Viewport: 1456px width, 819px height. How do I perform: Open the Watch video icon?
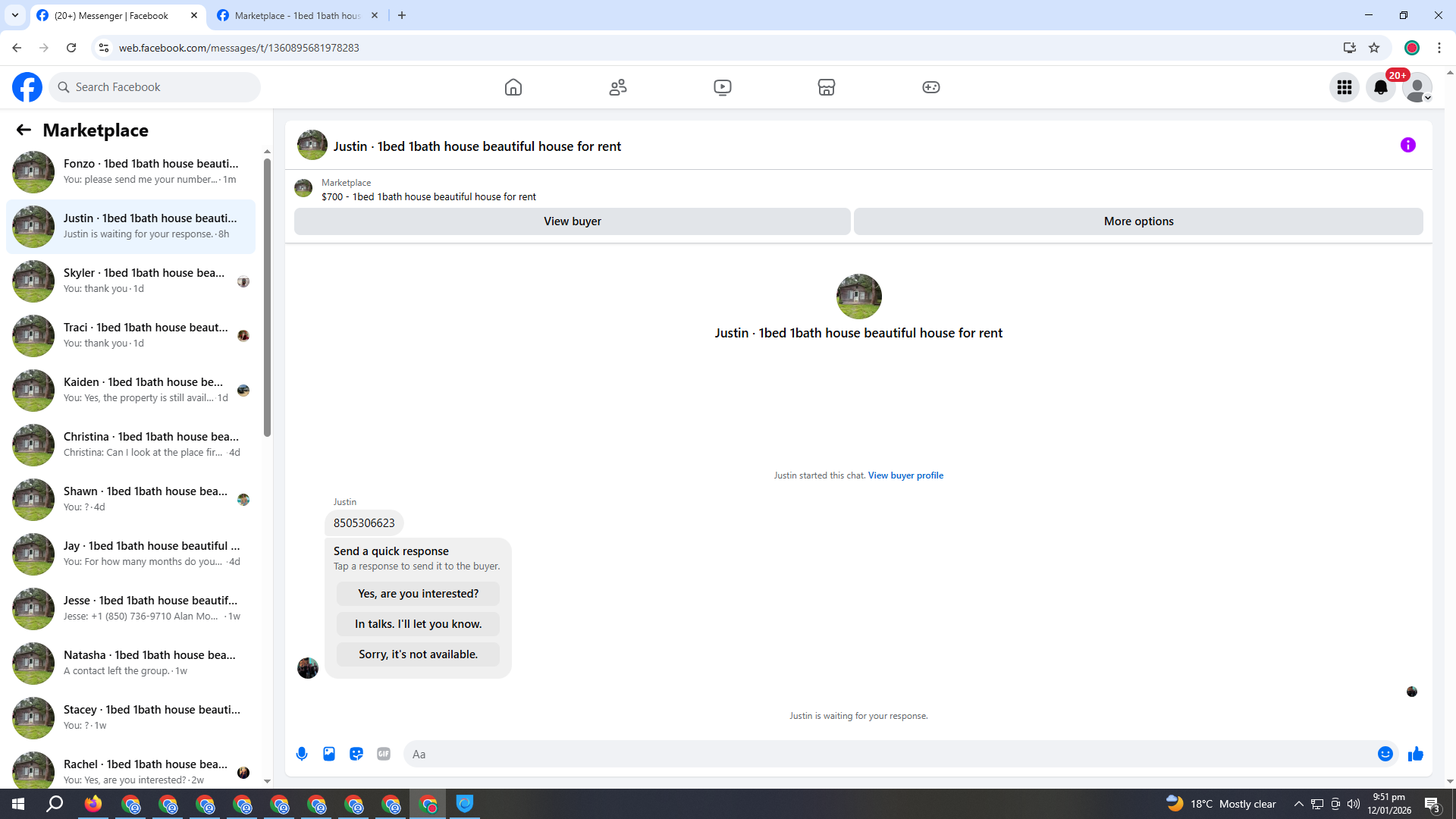[722, 87]
